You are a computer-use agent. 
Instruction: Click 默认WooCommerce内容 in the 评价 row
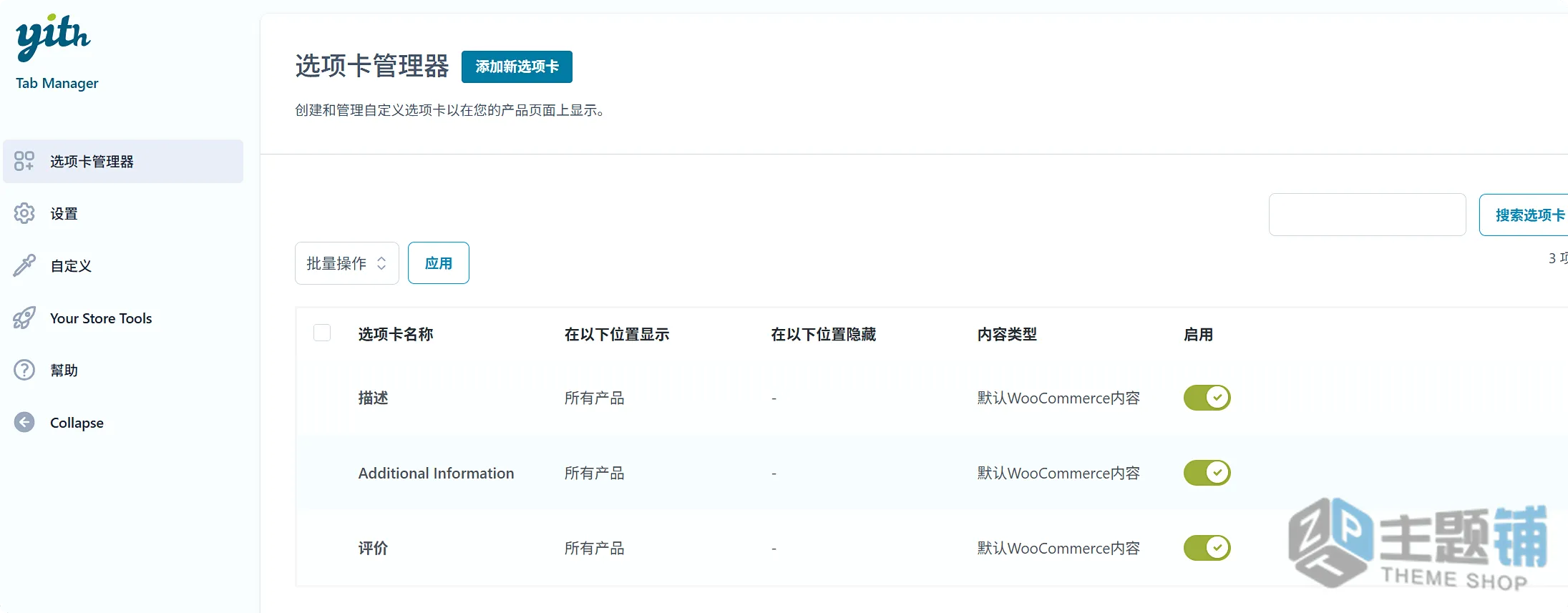click(x=1058, y=548)
